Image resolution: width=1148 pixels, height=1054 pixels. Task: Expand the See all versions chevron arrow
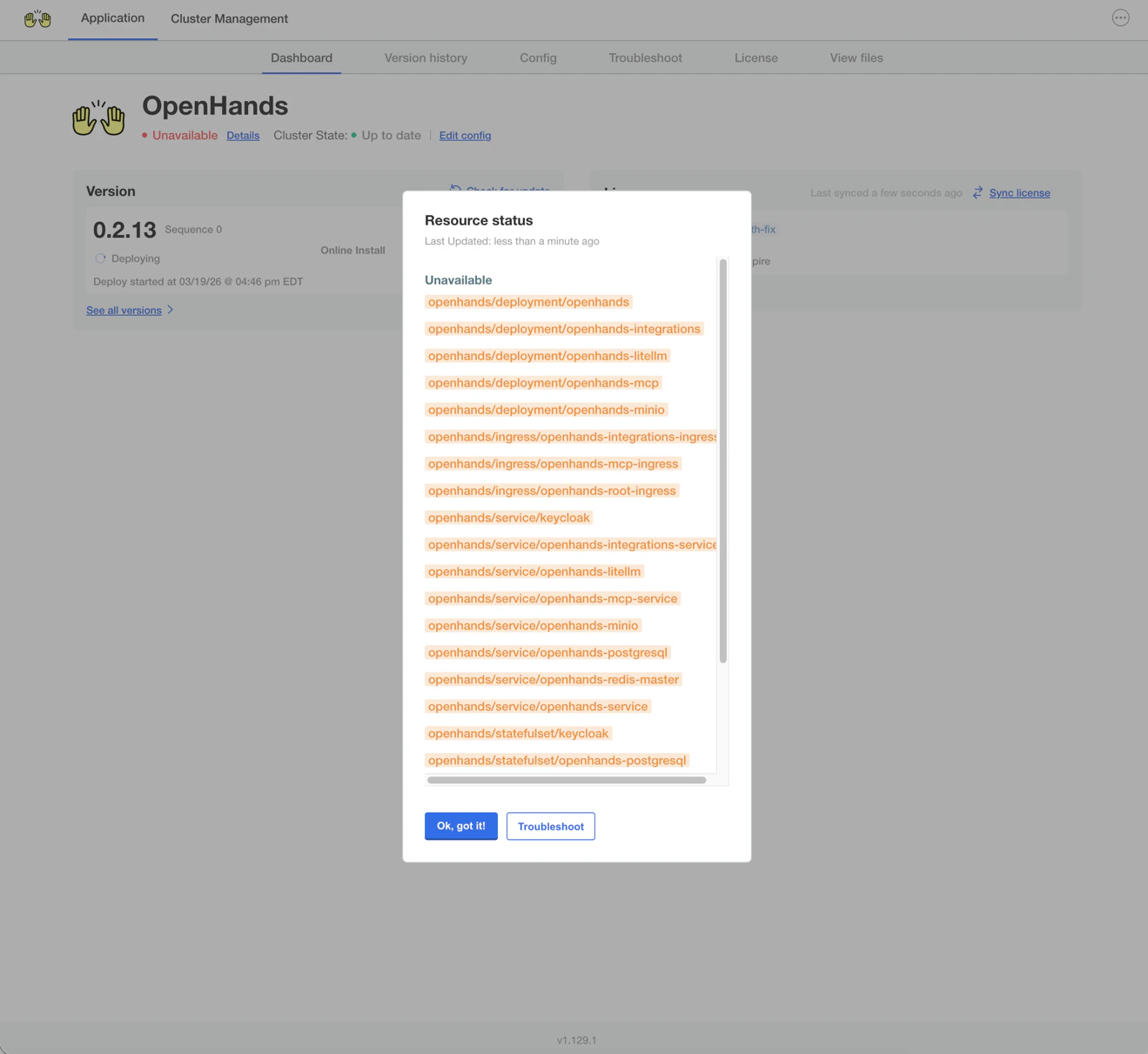(x=171, y=310)
